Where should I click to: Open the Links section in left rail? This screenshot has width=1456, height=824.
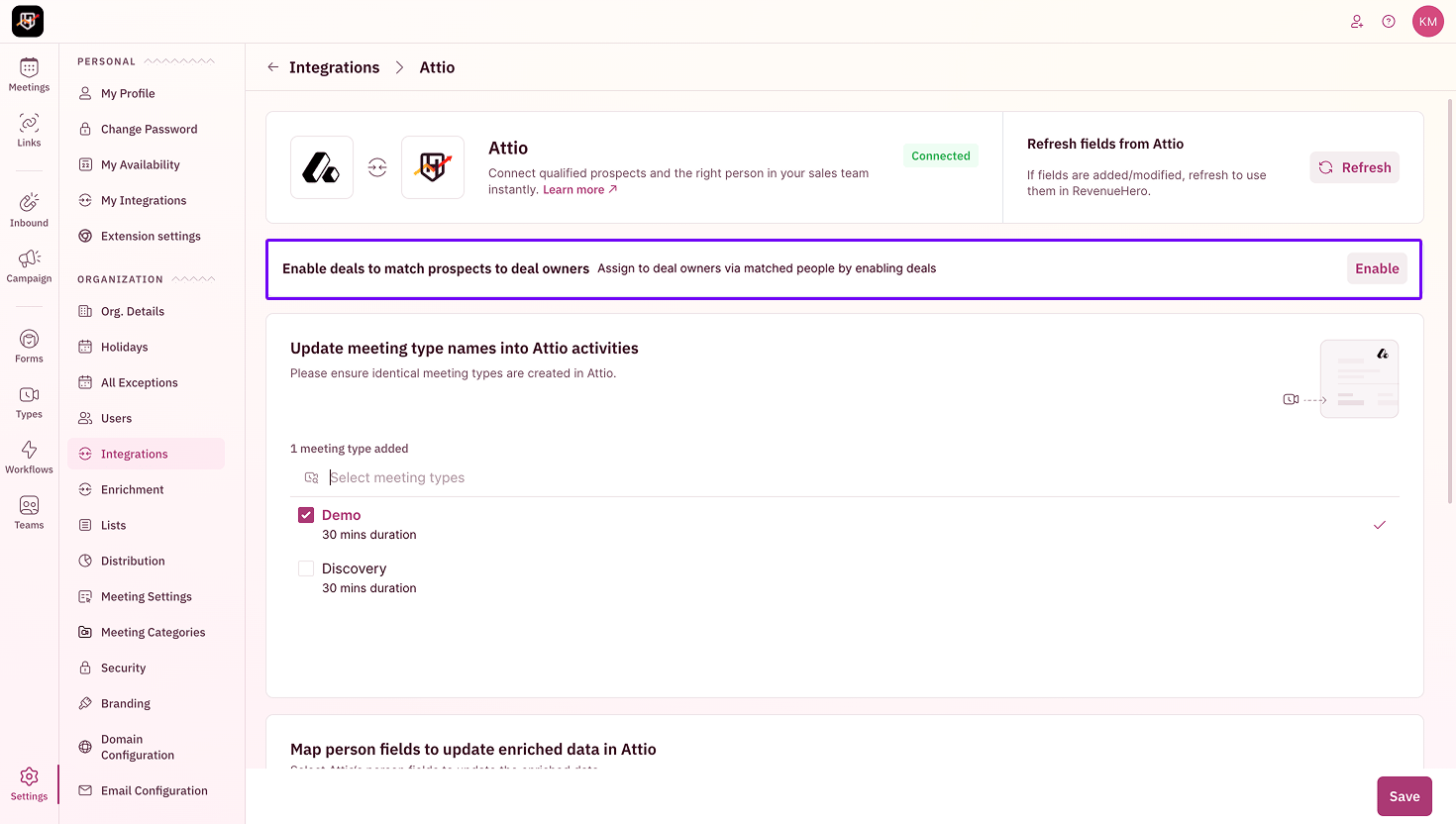(x=29, y=130)
